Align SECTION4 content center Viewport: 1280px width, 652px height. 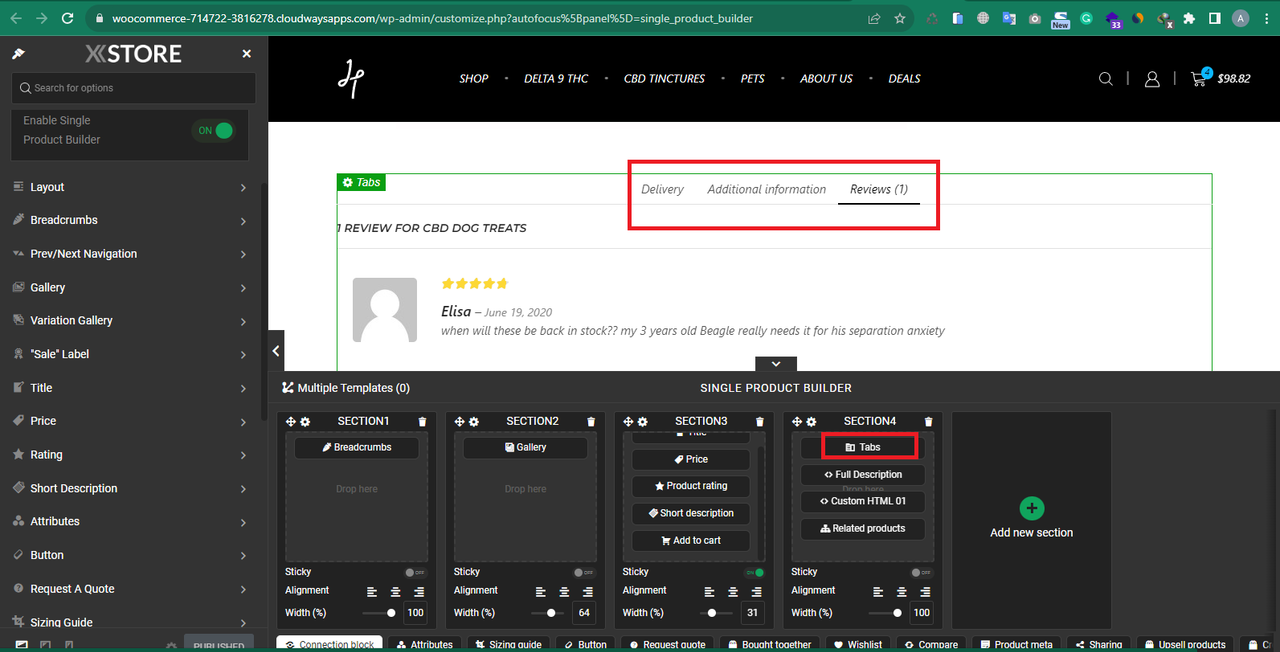coord(902,592)
